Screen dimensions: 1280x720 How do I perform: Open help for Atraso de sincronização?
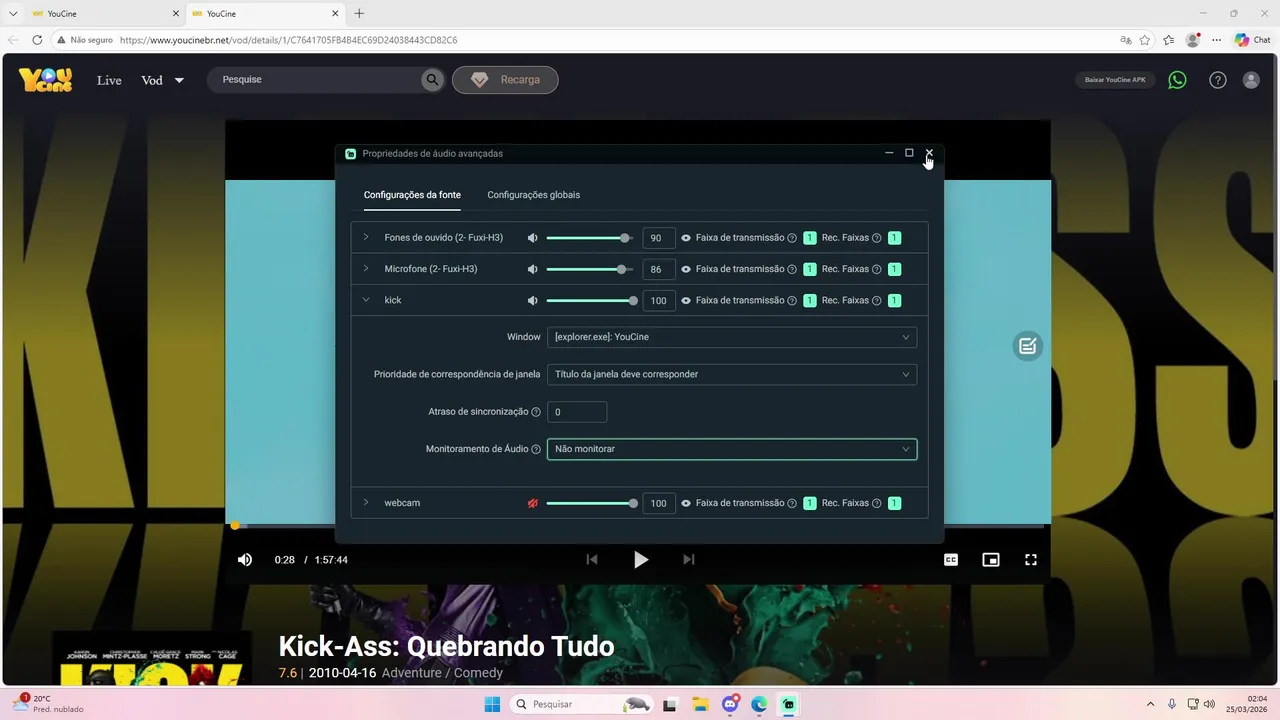[536, 412]
